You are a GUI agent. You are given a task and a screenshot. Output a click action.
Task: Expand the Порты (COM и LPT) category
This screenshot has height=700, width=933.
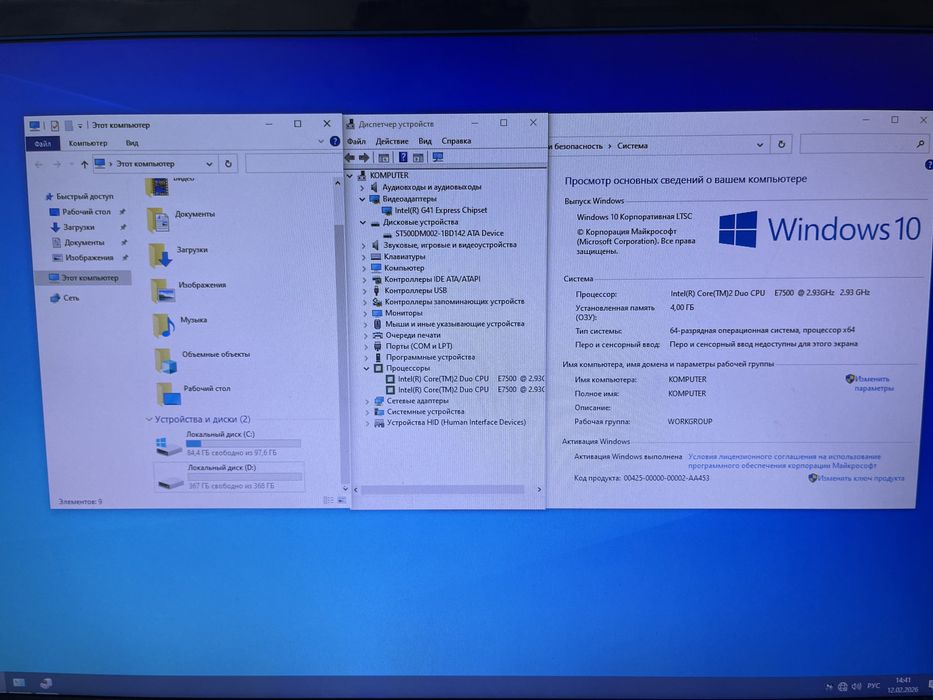pyautogui.click(x=366, y=346)
